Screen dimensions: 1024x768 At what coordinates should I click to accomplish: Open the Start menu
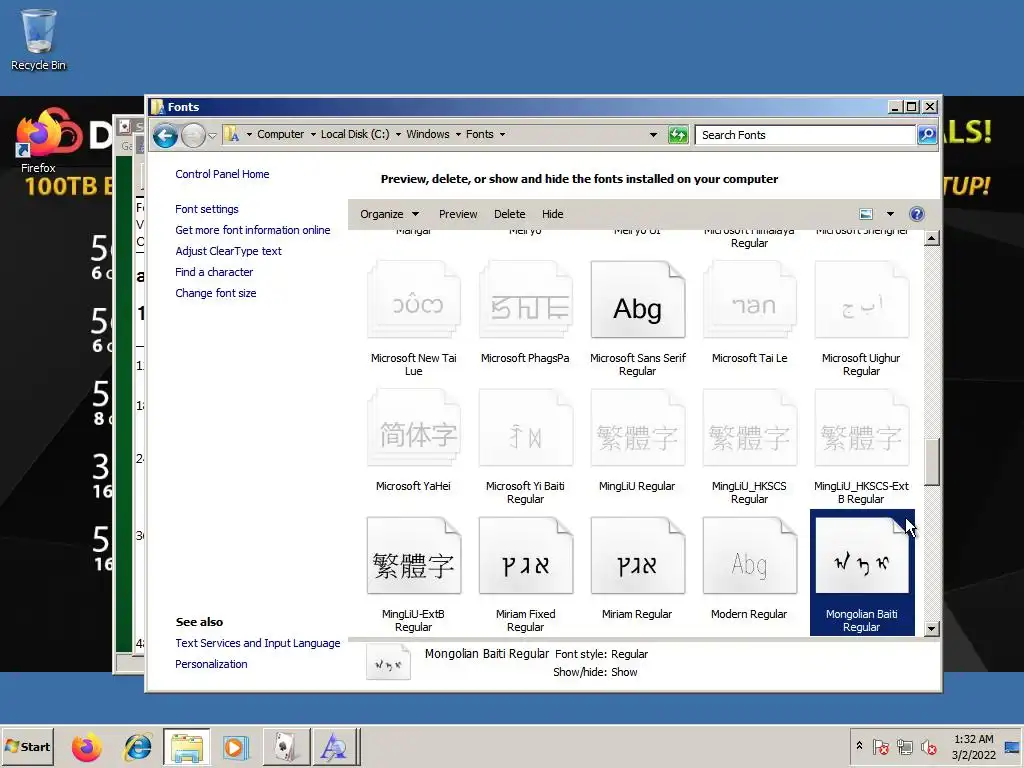point(27,747)
